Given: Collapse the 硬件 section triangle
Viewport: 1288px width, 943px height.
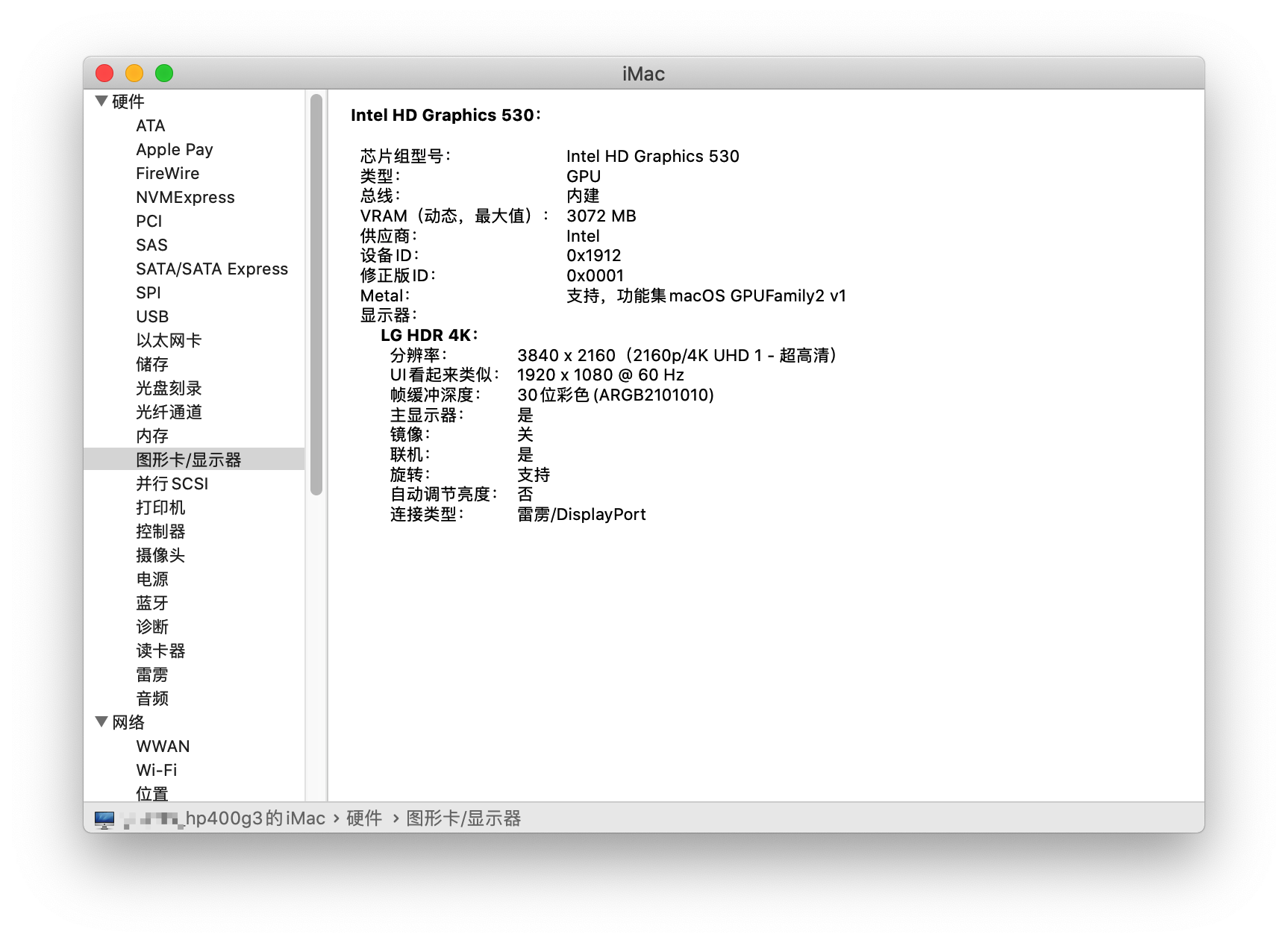Looking at the screenshot, I should [101, 101].
